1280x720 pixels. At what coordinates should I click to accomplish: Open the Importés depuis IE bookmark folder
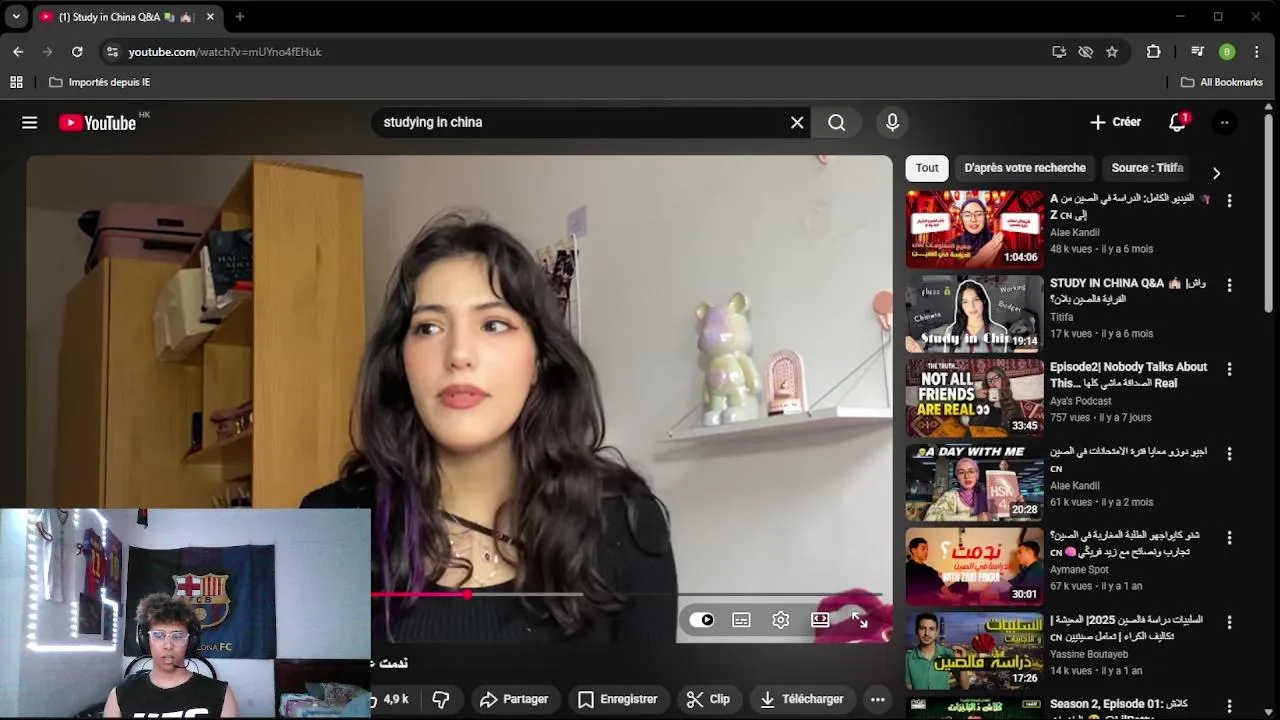click(99, 82)
